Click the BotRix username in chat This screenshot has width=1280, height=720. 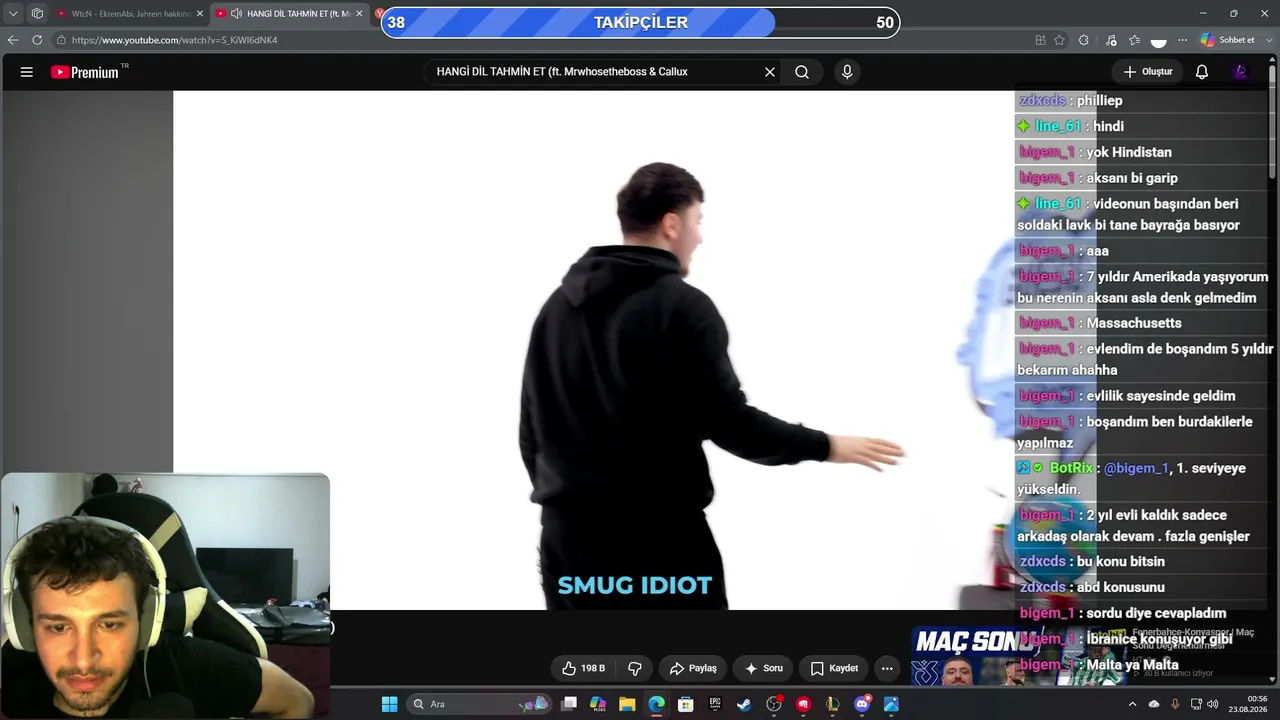tap(1071, 468)
